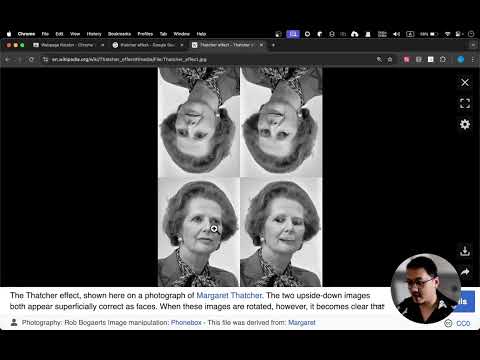Open the clock icon in menu bar
The image size is (480, 360).
pyautogui.click(x=471, y=34)
